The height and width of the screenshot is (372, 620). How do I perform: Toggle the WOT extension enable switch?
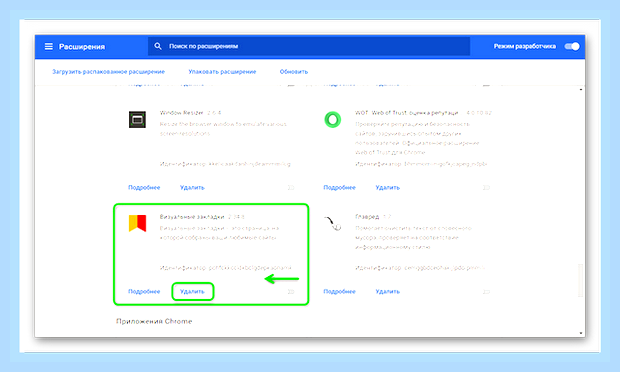tap(486, 187)
